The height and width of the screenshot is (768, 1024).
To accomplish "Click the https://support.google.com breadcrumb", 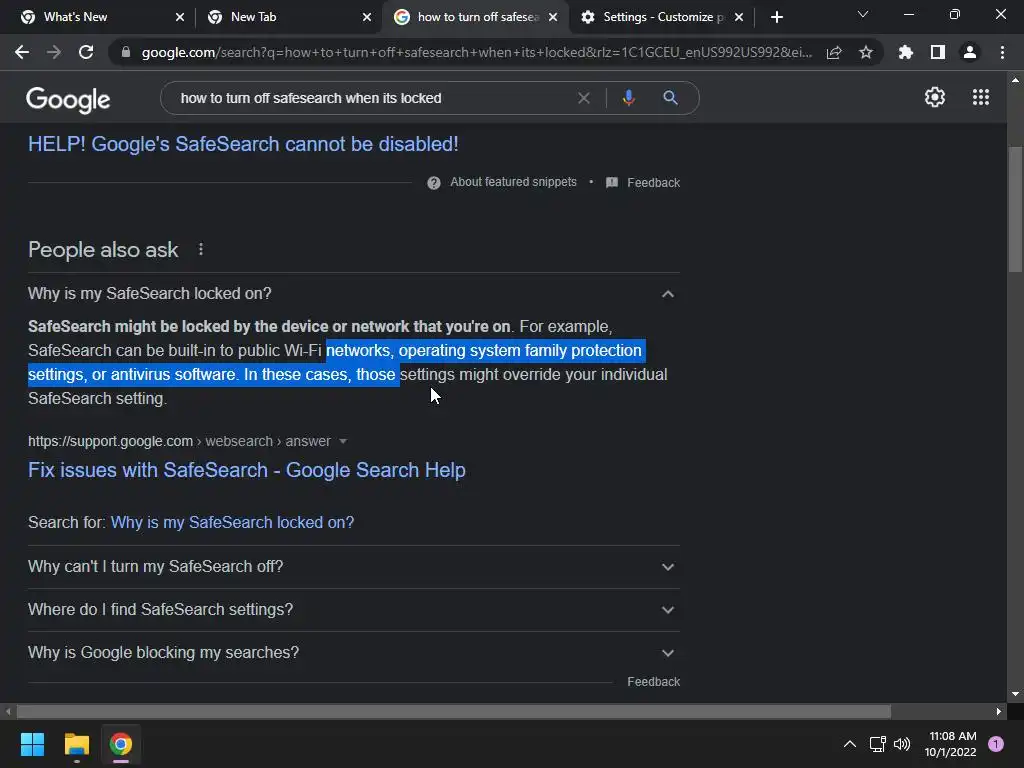I will click(x=110, y=441).
